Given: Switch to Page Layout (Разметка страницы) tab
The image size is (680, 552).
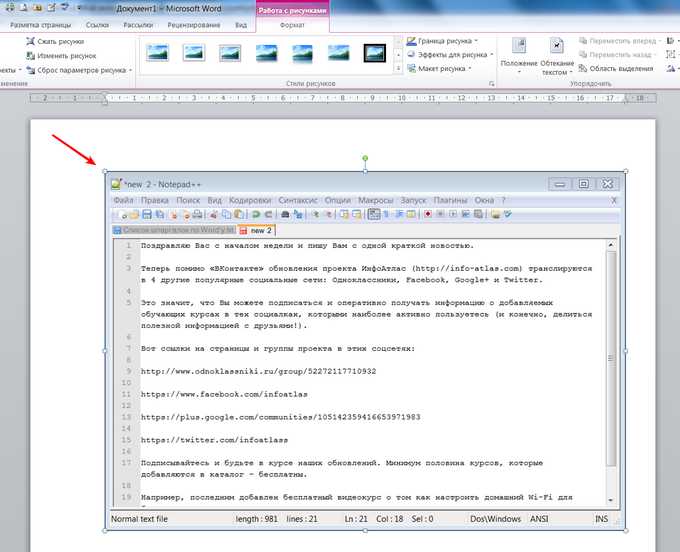Looking at the screenshot, I should tap(40, 25).
